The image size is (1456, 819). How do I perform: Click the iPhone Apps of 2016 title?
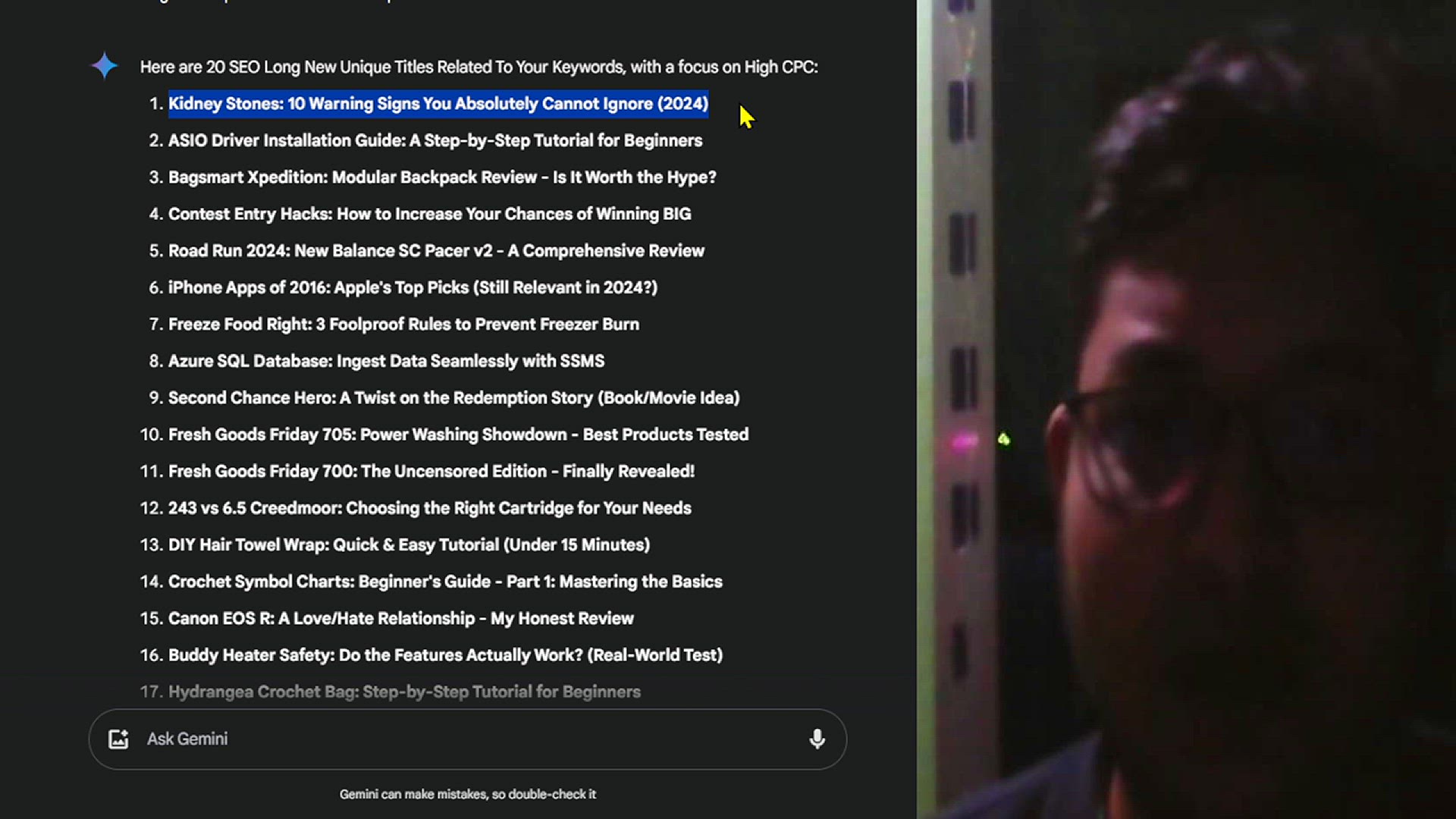pos(413,287)
